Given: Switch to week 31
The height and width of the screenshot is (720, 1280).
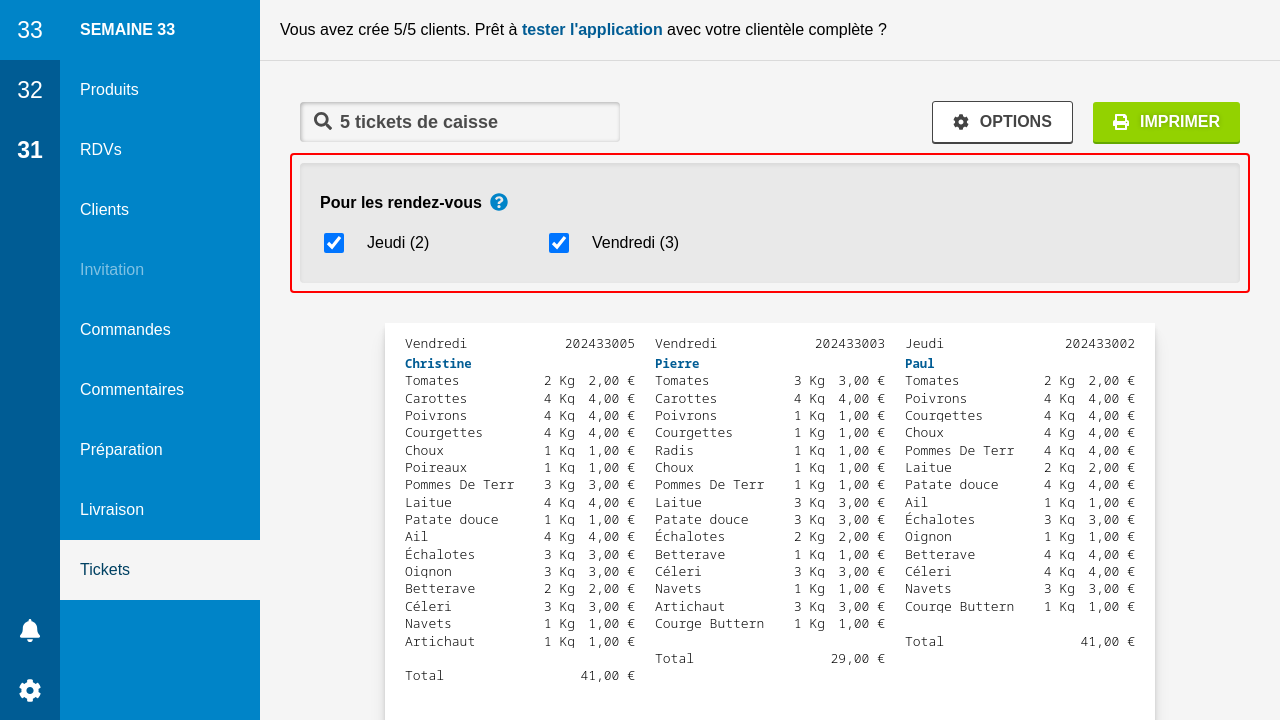Looking at the screenshot, I should pos(30,150).
